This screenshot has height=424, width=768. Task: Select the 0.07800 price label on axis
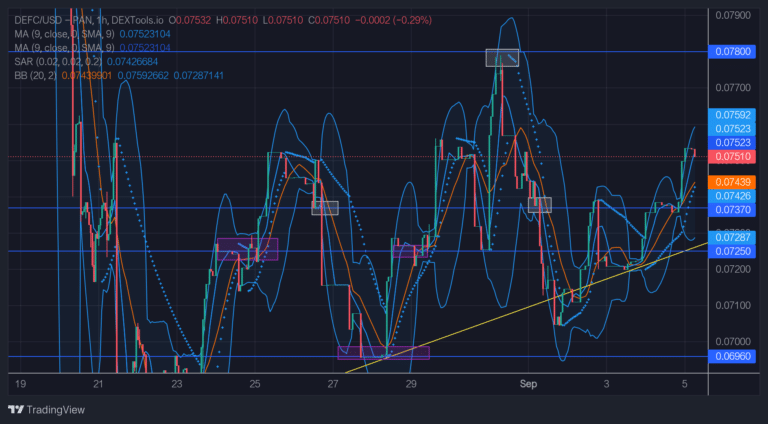pos(732,51)
